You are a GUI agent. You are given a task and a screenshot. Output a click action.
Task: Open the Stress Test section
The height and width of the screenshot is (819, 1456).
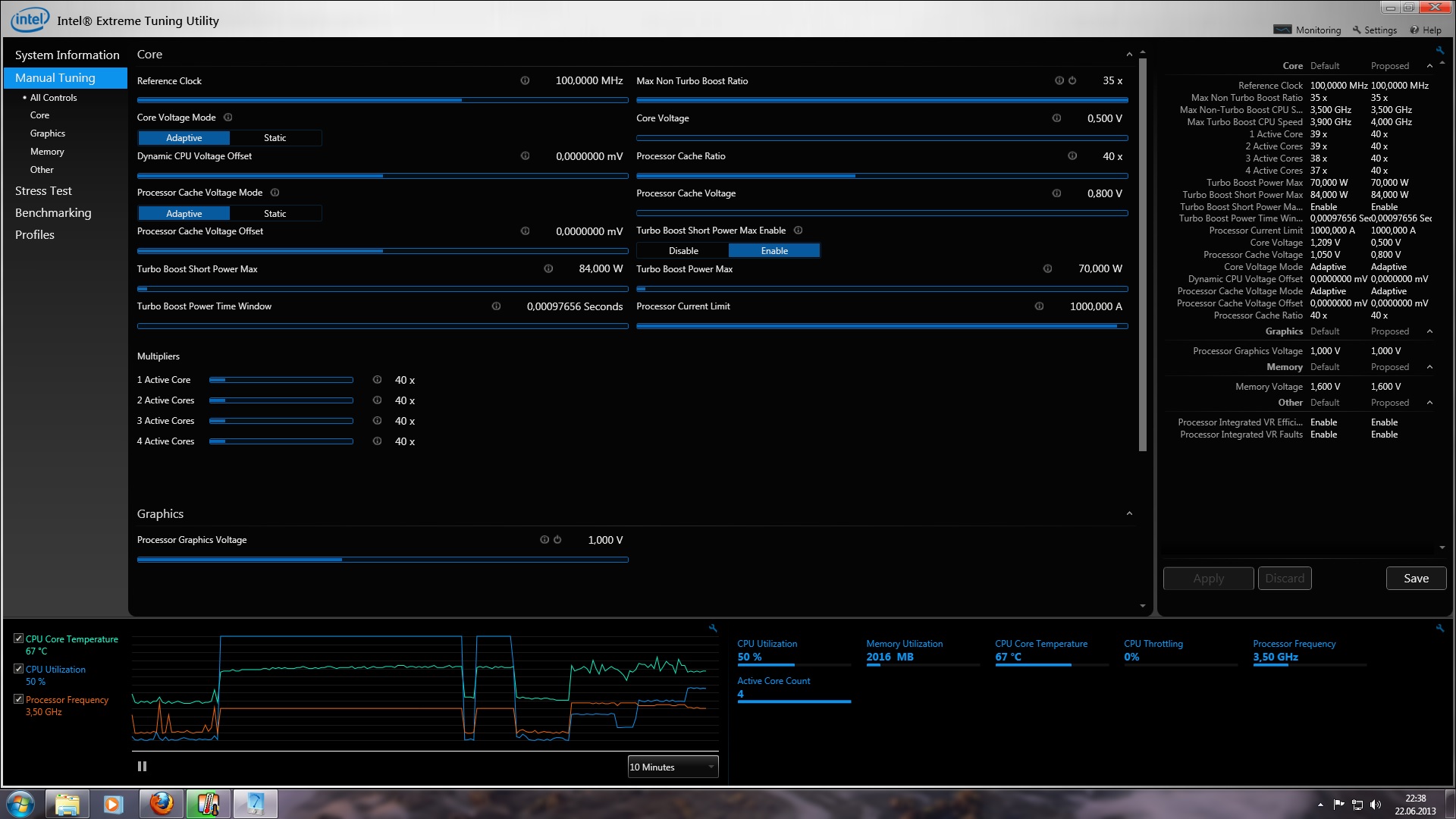[x=43, y=191]
